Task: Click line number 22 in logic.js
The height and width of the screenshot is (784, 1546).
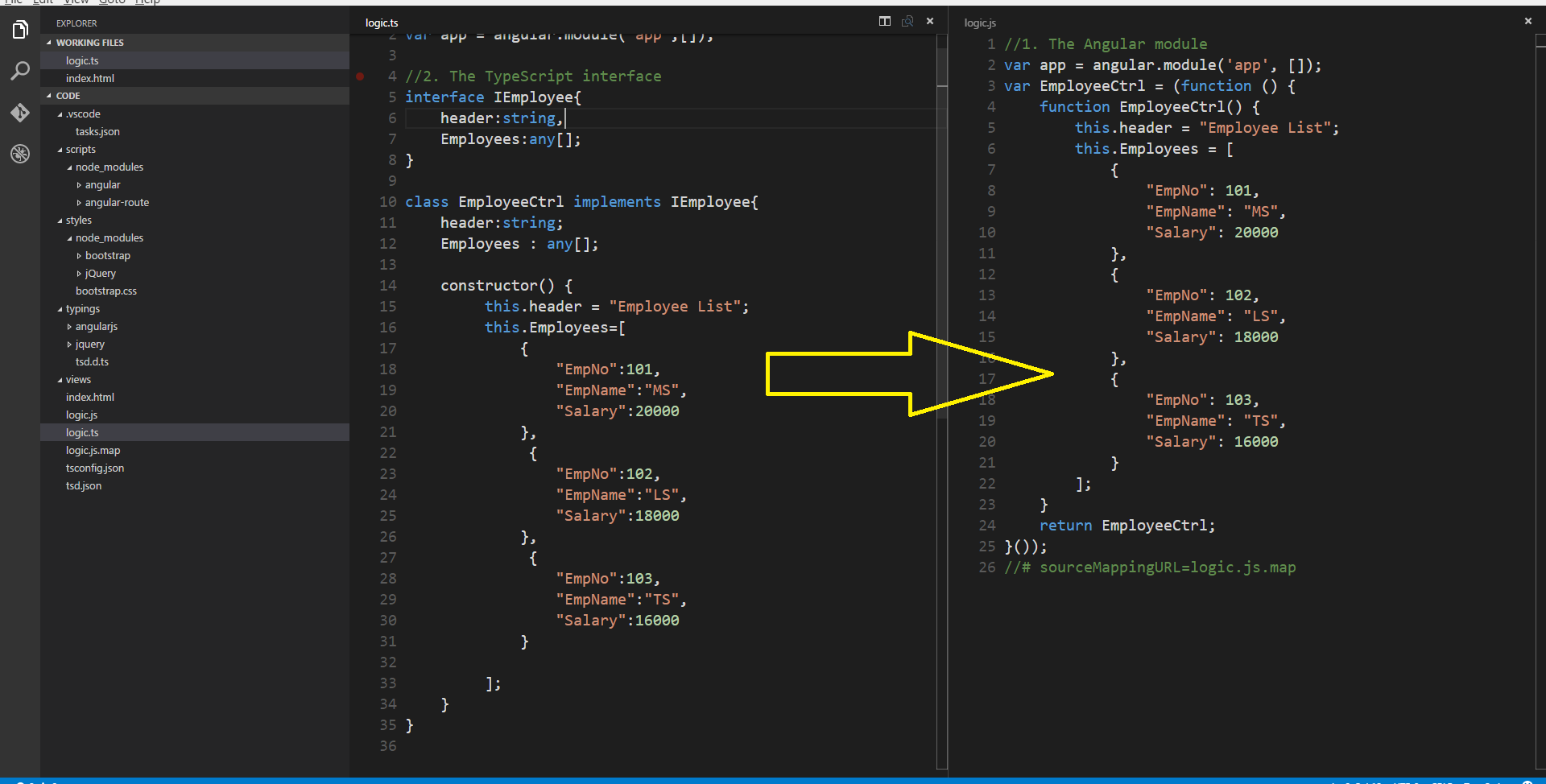Action: click(x=987, y=484)
